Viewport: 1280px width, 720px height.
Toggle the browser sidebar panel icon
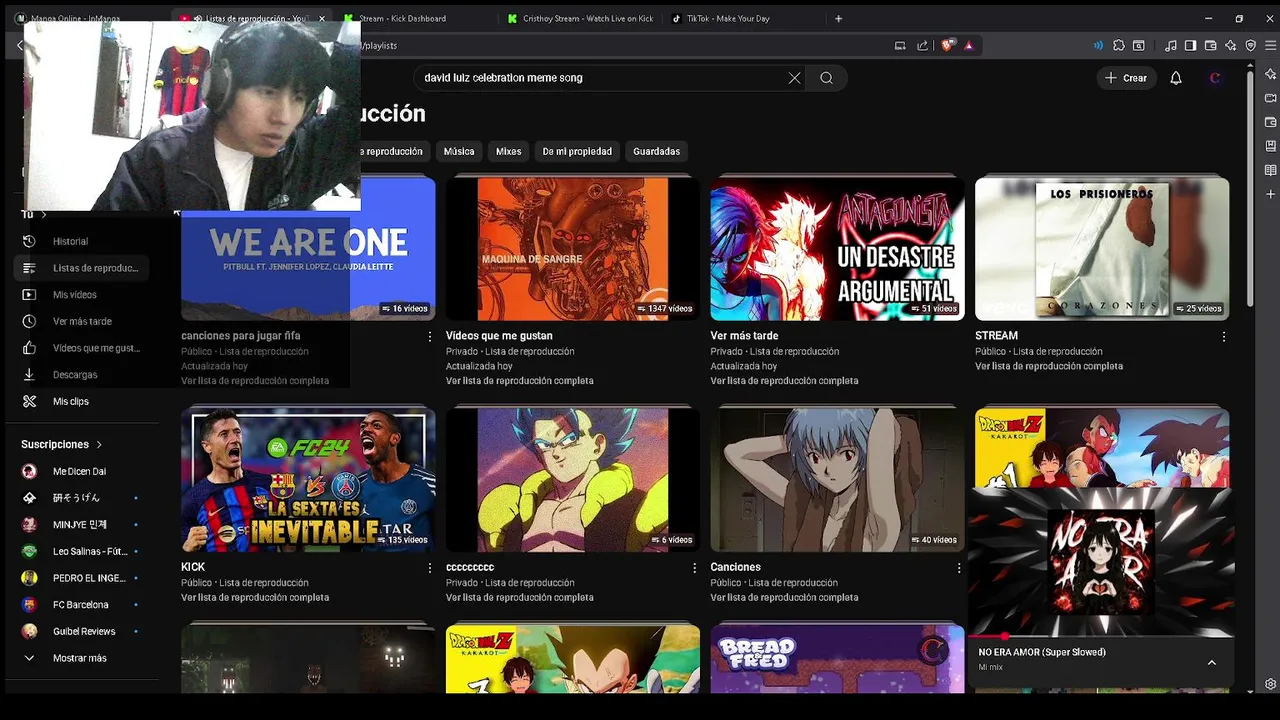[x=1190, y=45]
